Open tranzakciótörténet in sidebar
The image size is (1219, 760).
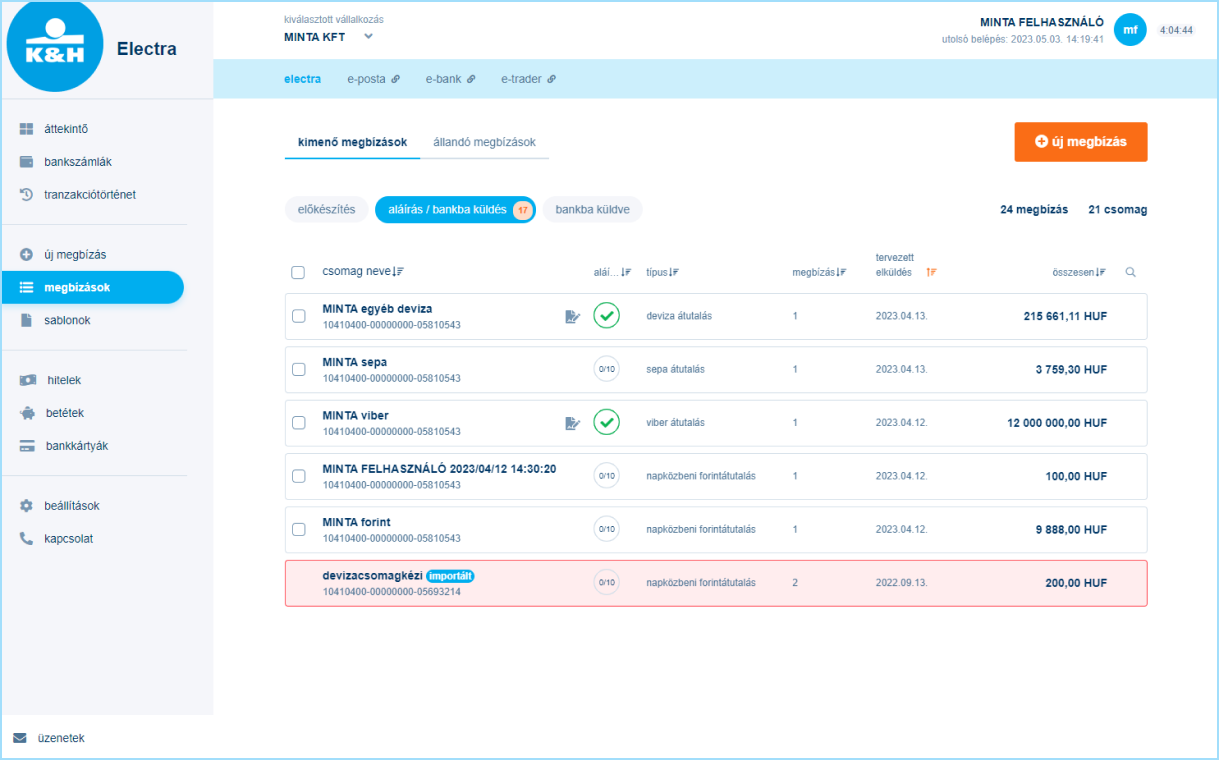[89, 195]
